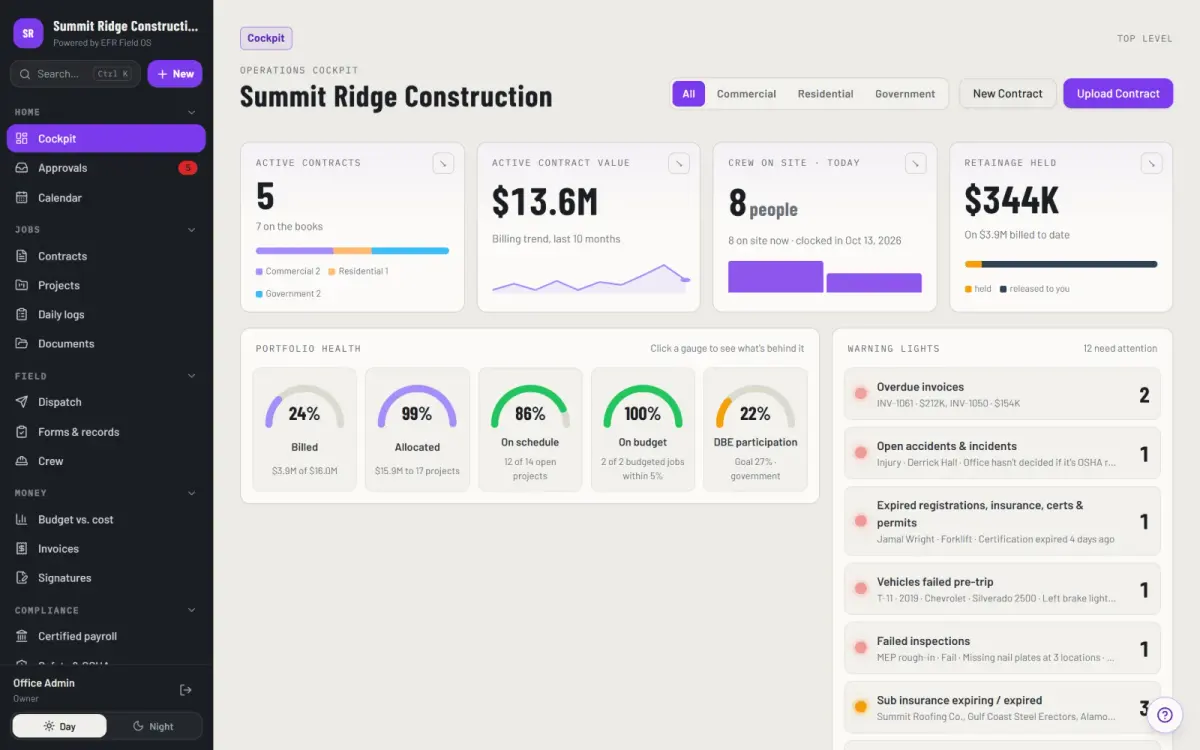Click the Cockpit breadcrumb tag
The image size is (1200, 750).
[x=266, y=38]
